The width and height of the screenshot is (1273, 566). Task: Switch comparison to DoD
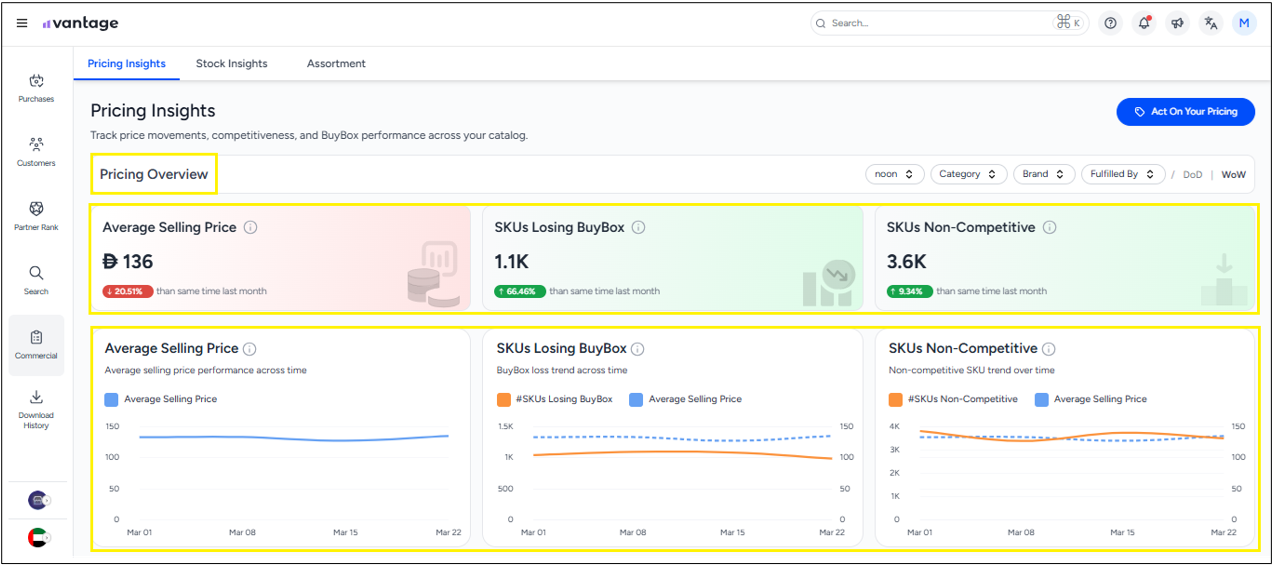pos(1193,174)
